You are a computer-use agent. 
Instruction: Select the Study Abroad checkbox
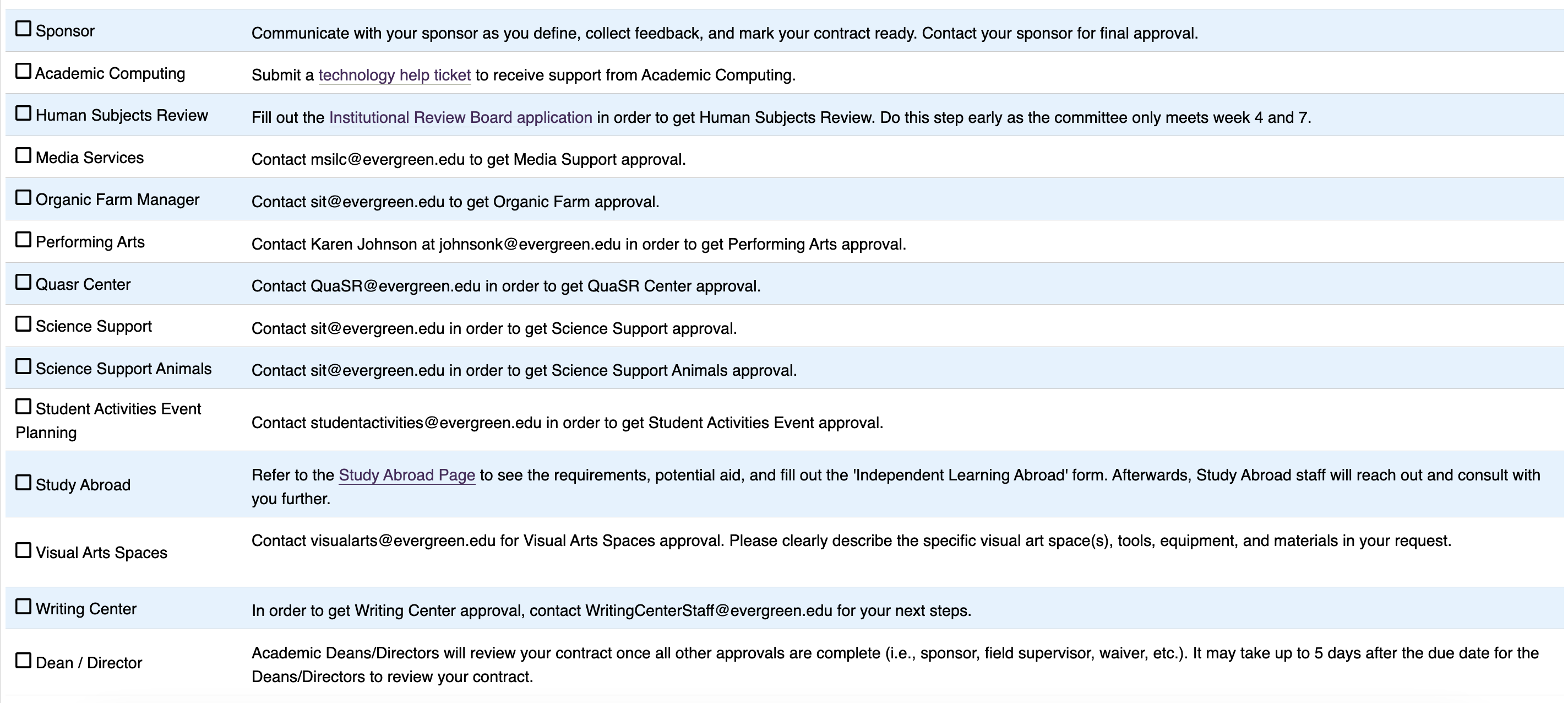(x=23, y=483)
